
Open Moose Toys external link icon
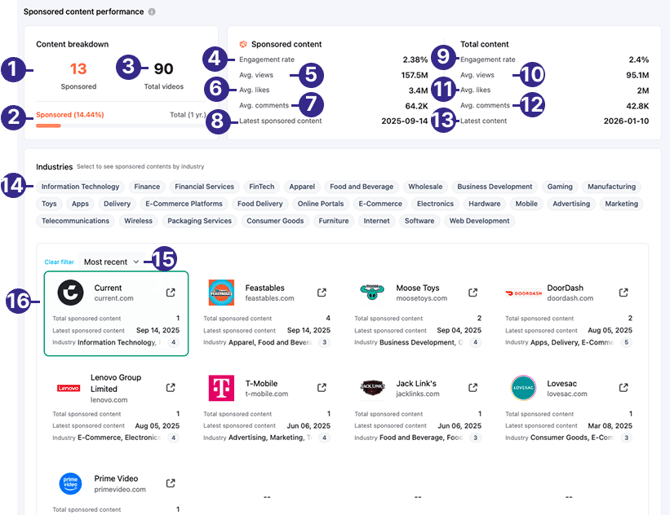coord(472,292)
